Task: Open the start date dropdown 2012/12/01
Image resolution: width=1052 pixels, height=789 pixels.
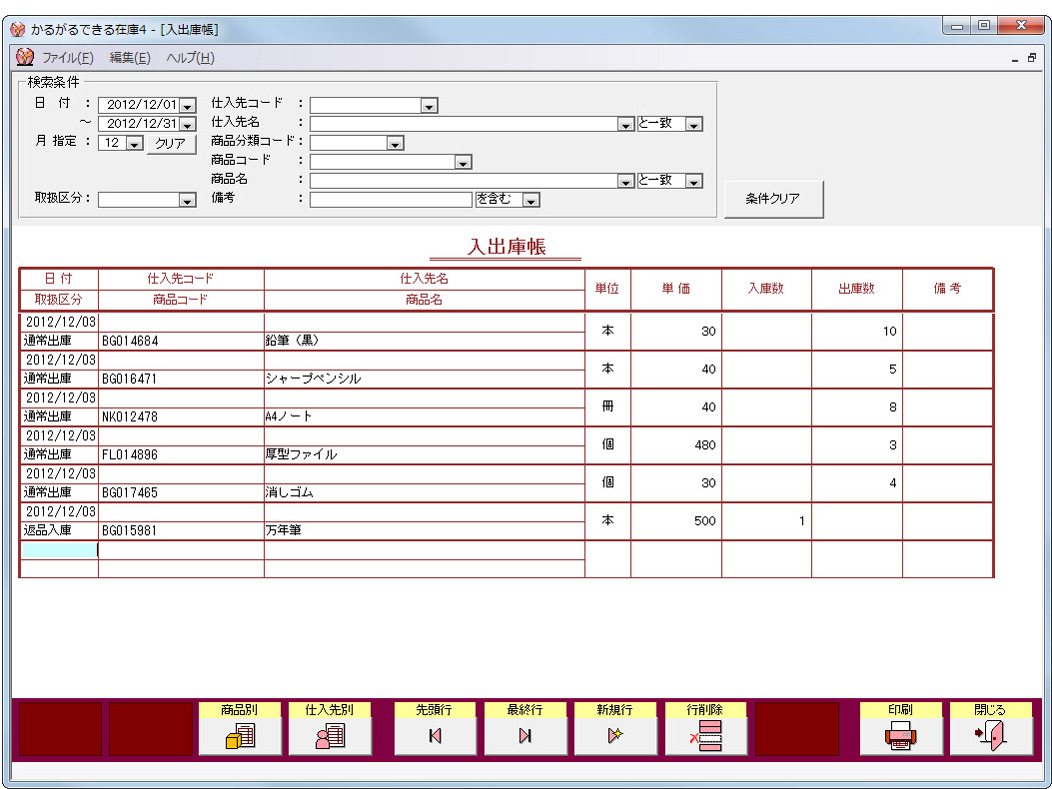Action: tap(188, 105)
